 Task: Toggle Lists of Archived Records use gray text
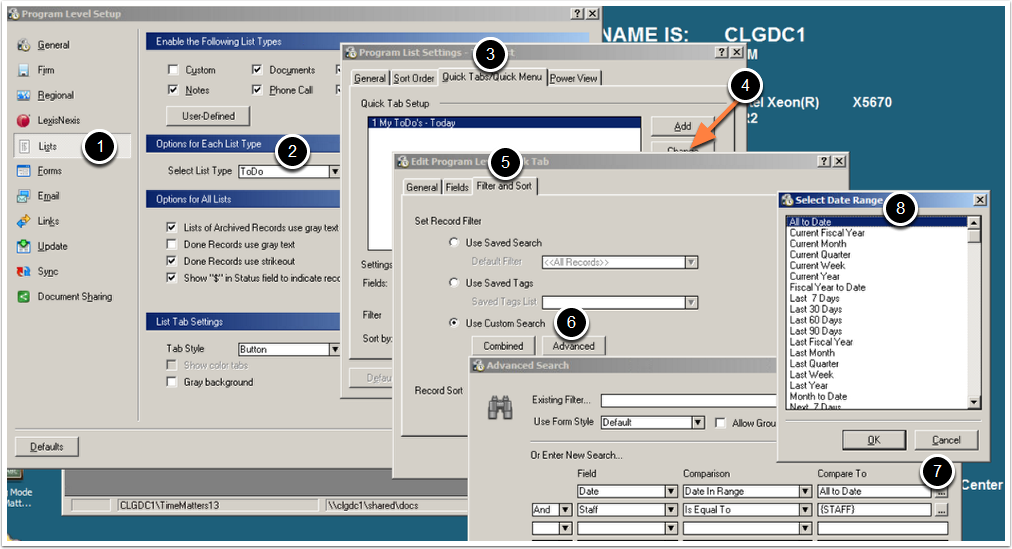172,227
